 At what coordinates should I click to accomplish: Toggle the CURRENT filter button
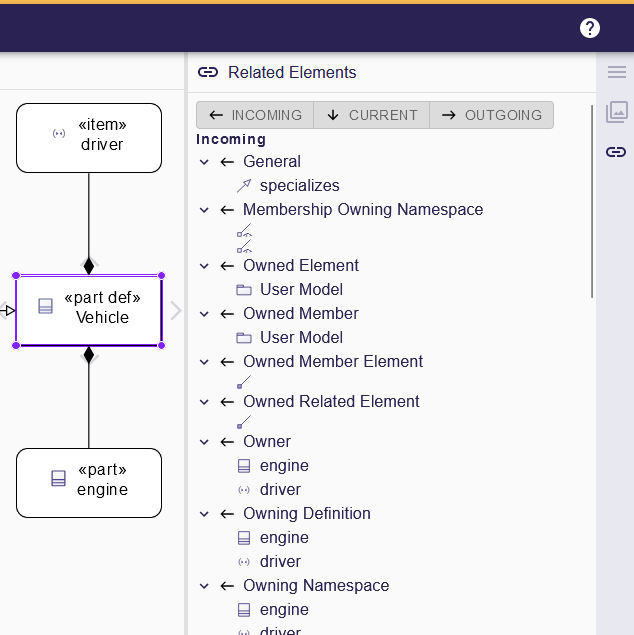tap(371, 115)
